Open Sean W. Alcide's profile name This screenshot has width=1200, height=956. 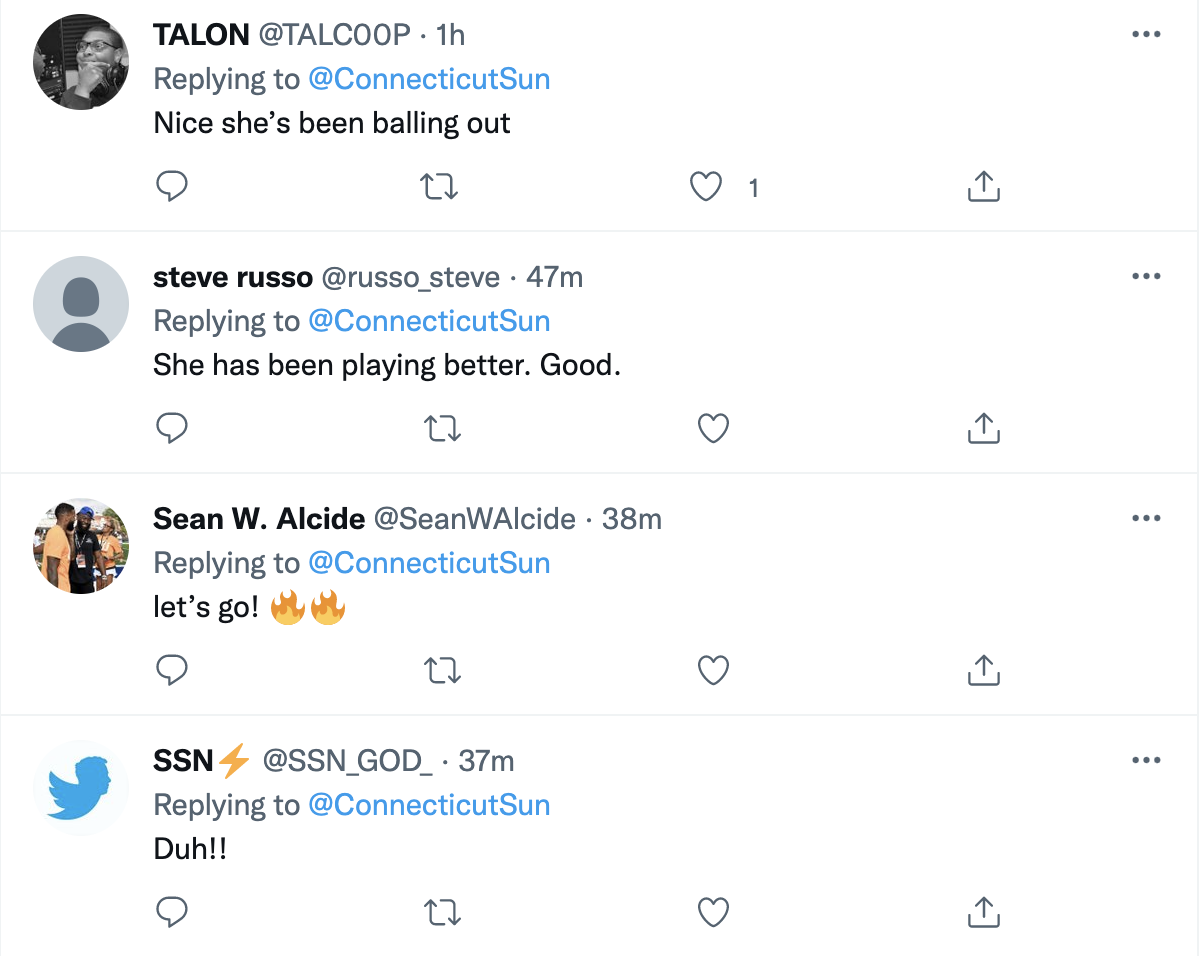258,519
